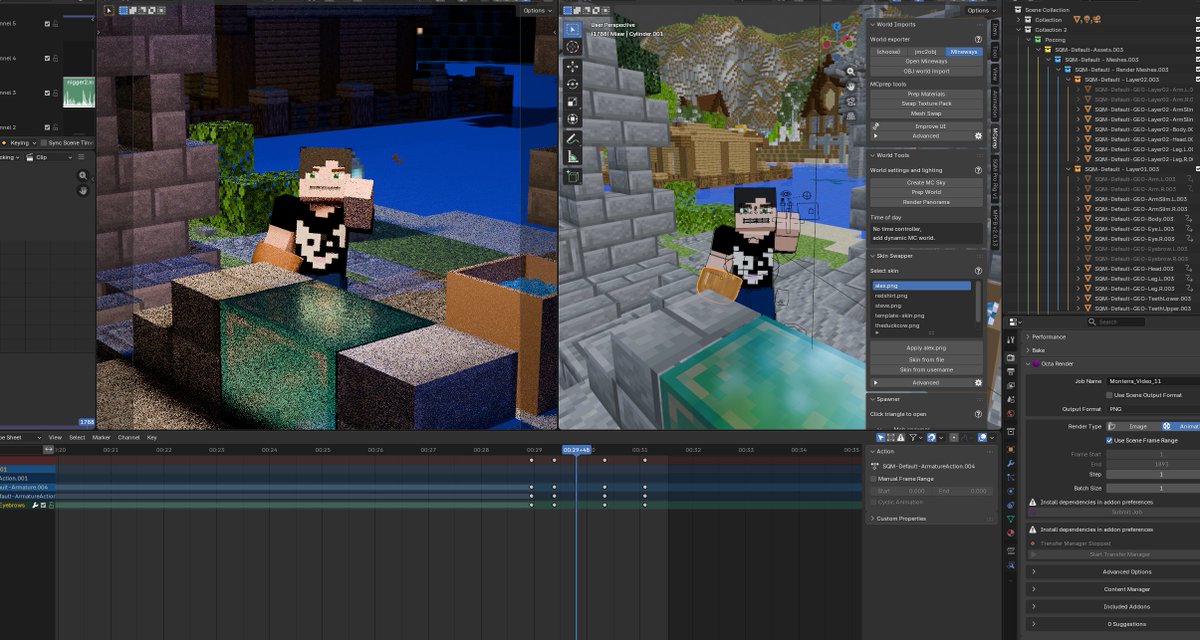The width and height of the screenshot is (1200, 640).
Task: Click the help icon next to World exporter
Action: tap(978, 39)
